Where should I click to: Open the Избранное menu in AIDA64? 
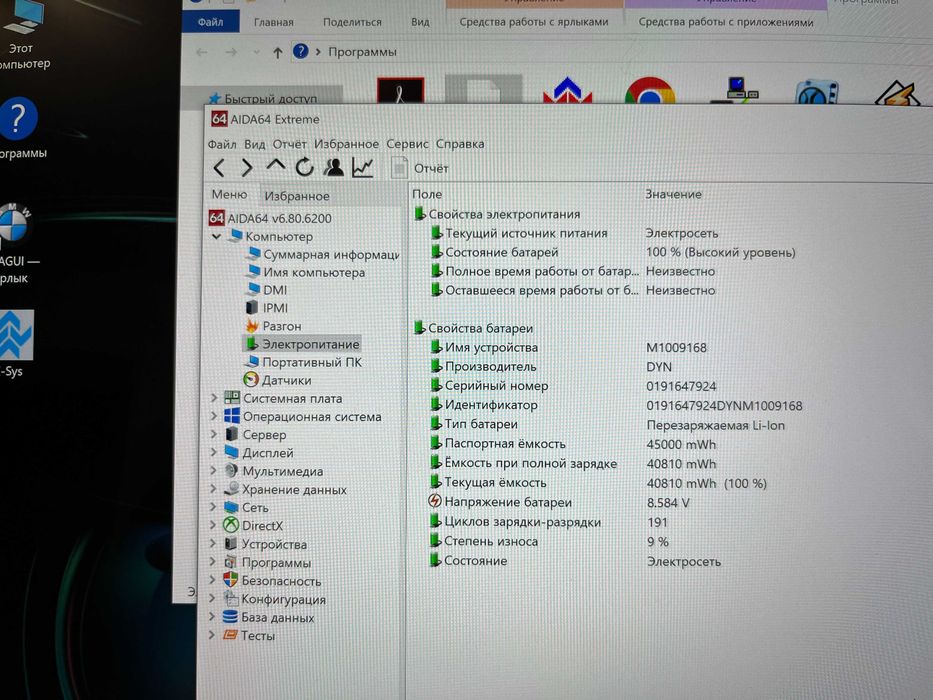coord(346,144)
